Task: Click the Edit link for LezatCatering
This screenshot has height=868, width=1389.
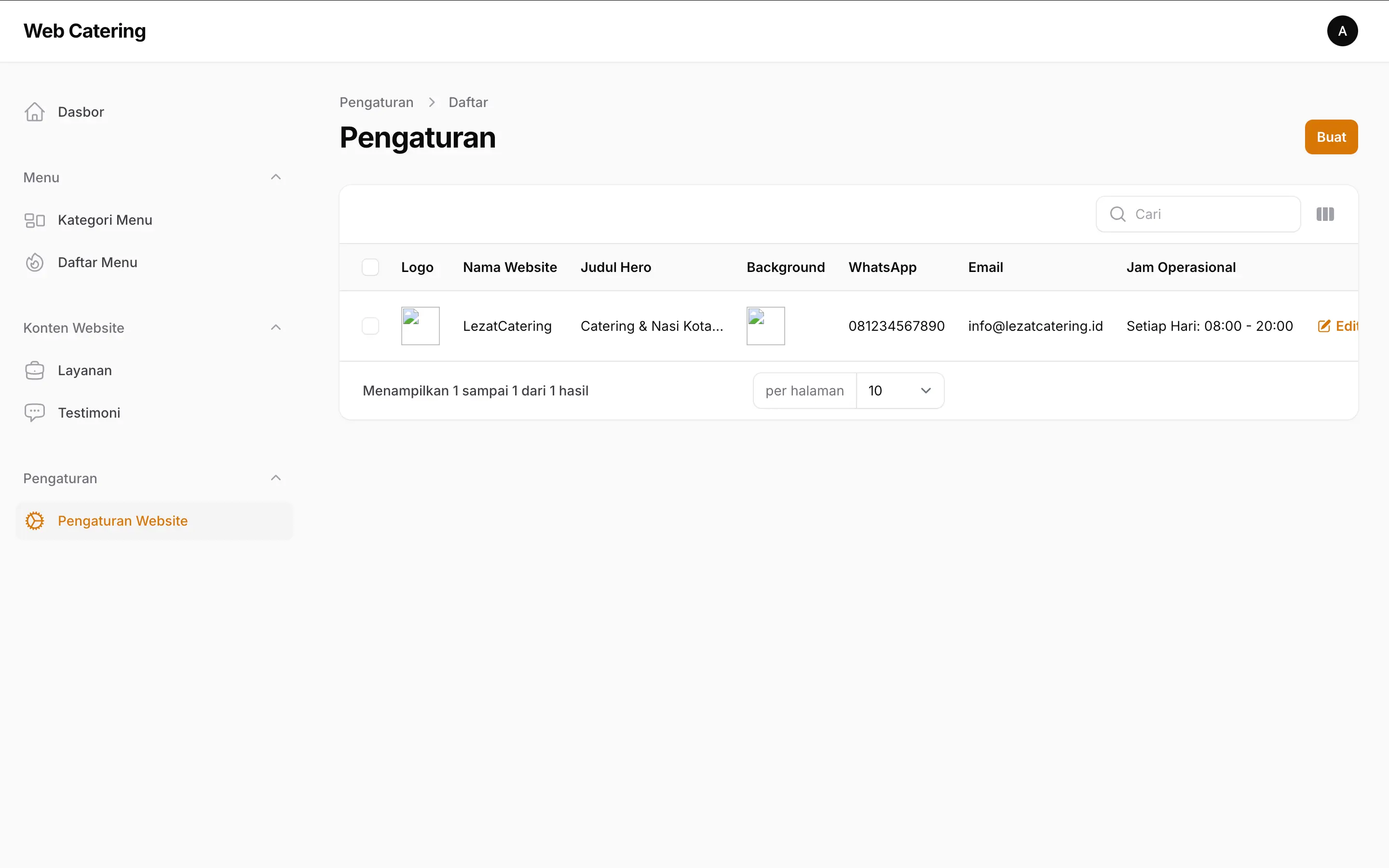Action: [1337, 326]
